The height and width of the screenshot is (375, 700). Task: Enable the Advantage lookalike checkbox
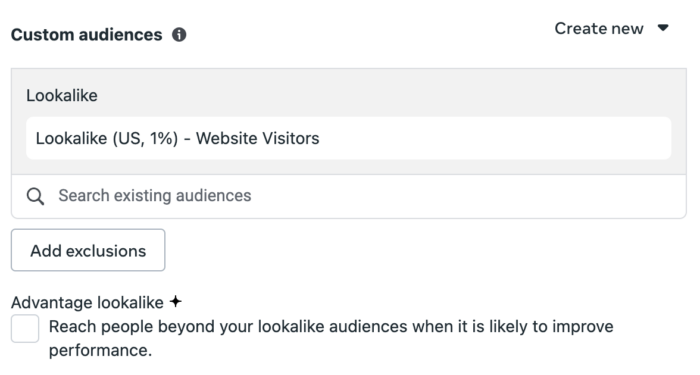coord(25,329)
